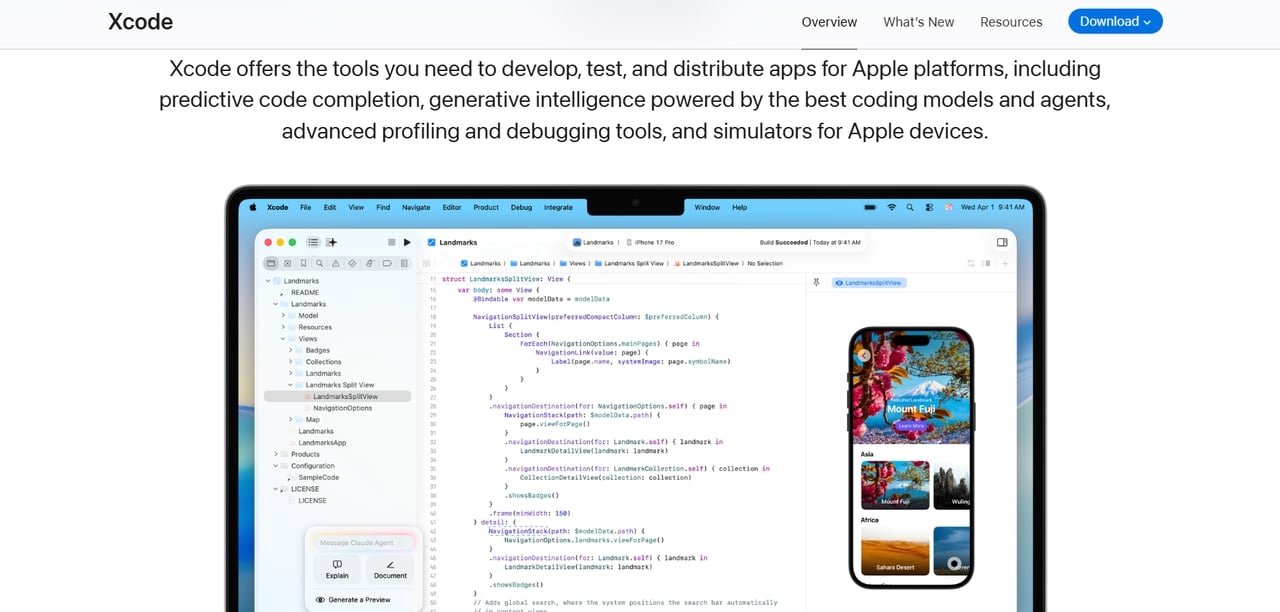Open the Navigate menu in Xcode
This screenshot has width=1280, height=612.
[x=416, y=207]
